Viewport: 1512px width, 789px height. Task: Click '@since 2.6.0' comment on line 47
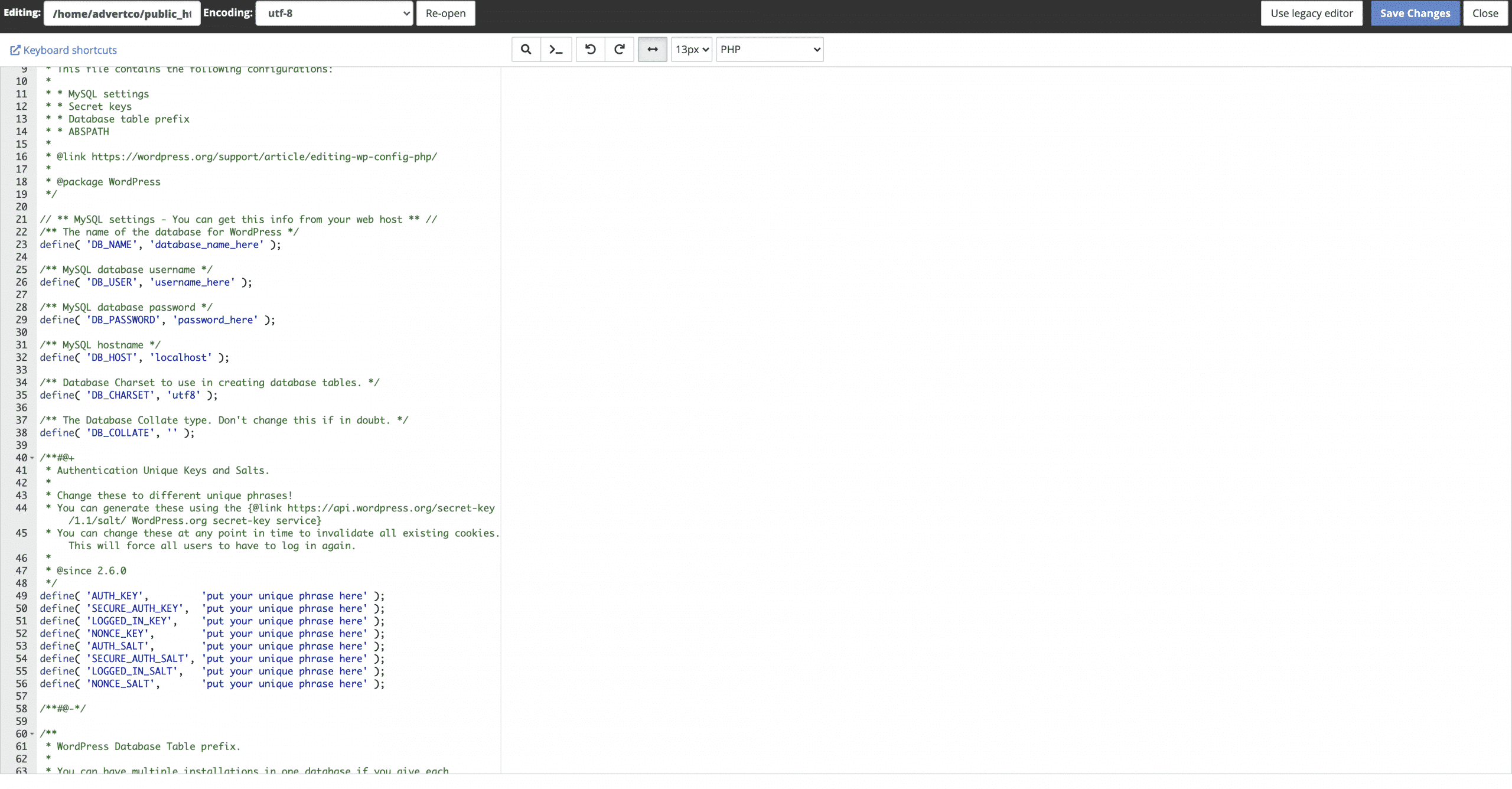(x=92, y=571)
